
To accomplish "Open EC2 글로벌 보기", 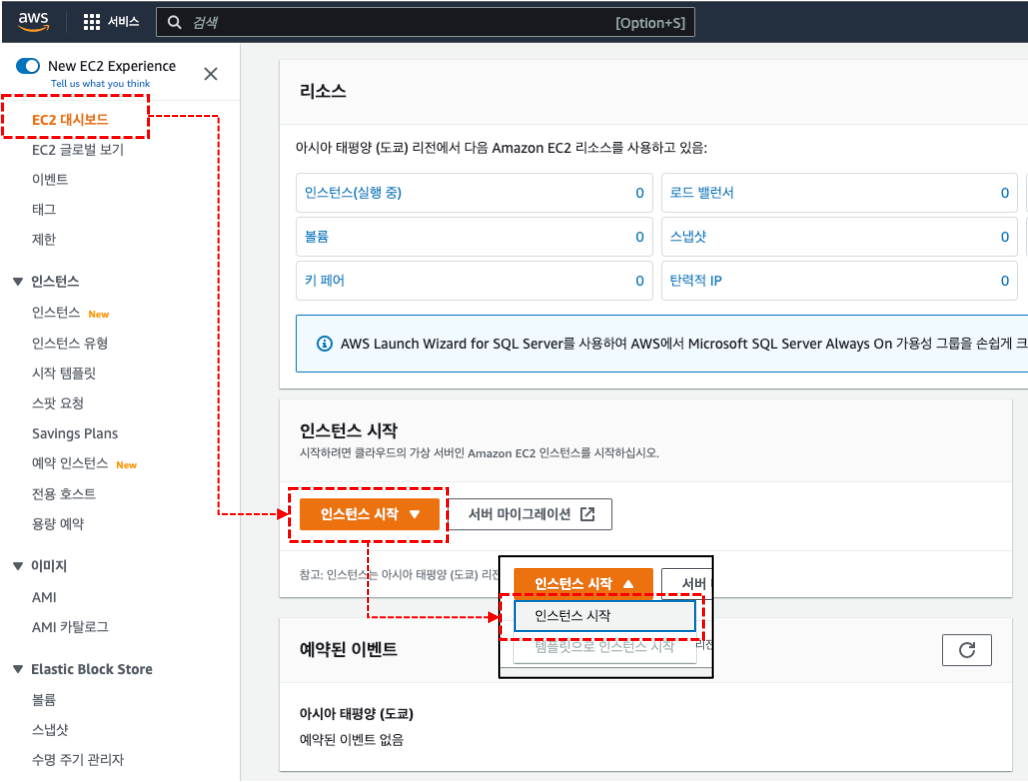I will pyautogui.click(x=78, y=150).
